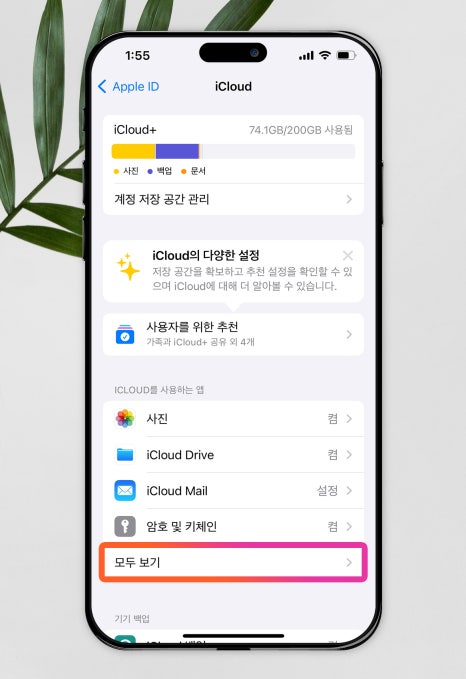Dismiss the iCloud의 다양한 설정 card

pos(348,255)
